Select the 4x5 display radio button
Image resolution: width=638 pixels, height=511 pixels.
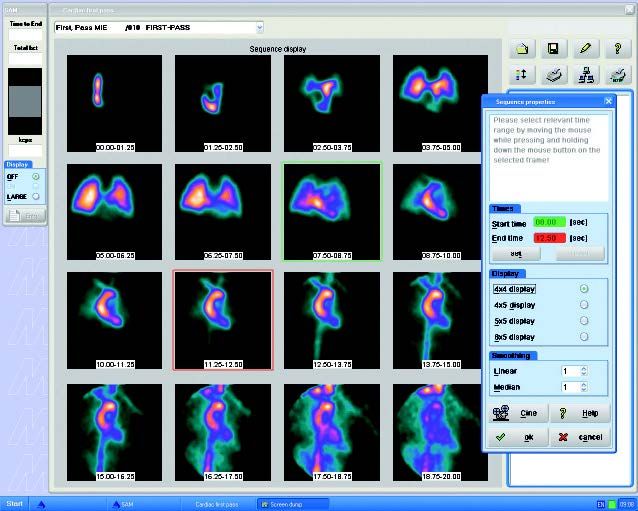[584, 304]
